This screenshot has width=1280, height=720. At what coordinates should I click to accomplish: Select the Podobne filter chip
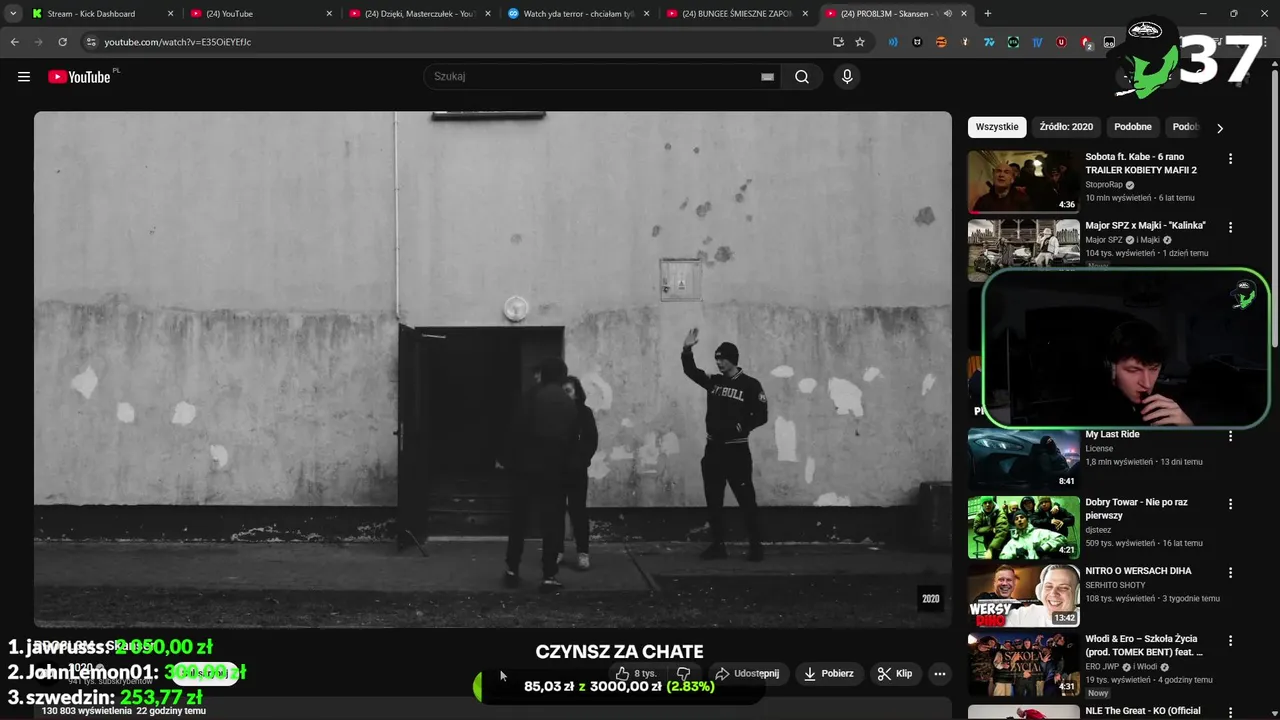pyautogui.click(x=1133, y=127)
